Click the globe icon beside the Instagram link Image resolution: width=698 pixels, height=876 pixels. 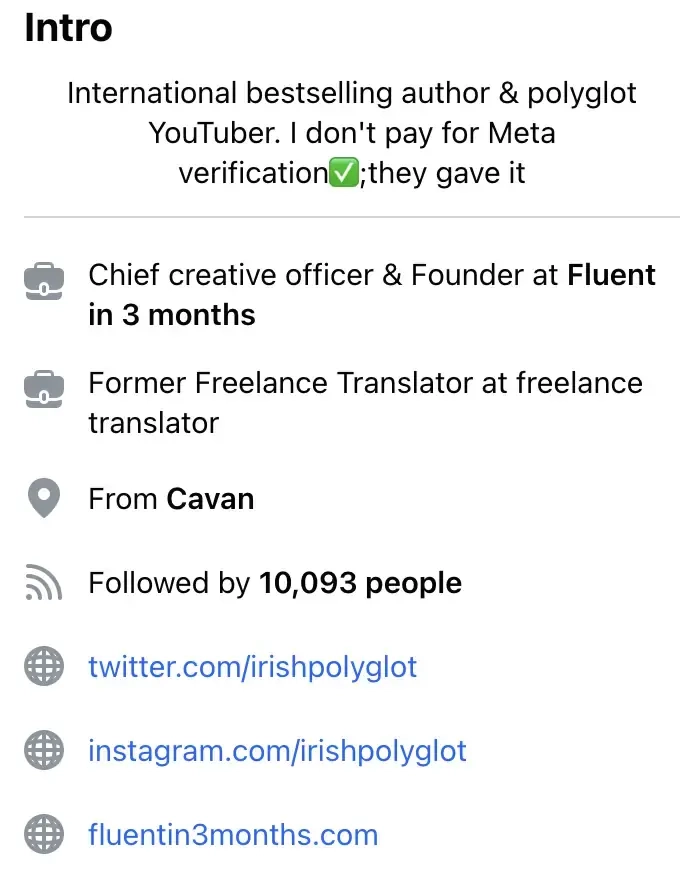pyautogui.click(x=44, y=750)
